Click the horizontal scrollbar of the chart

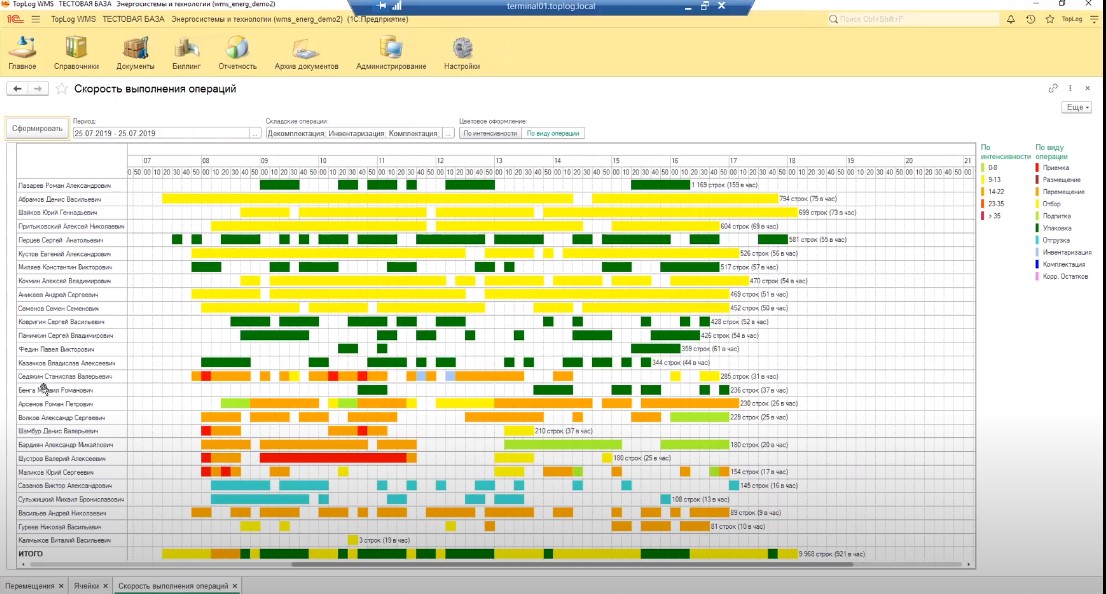(572, 564)
